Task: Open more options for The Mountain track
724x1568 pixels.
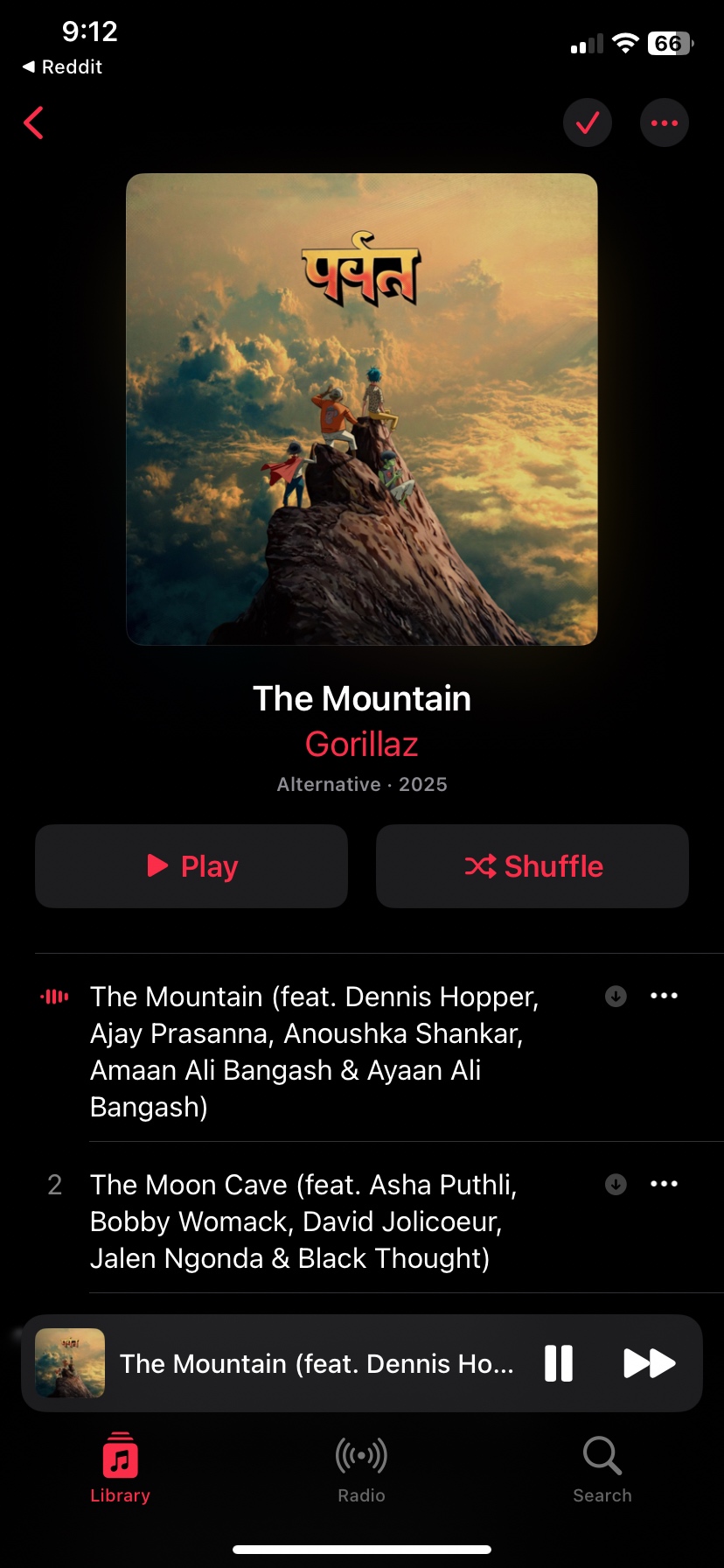Action: (x=665, y=996)
